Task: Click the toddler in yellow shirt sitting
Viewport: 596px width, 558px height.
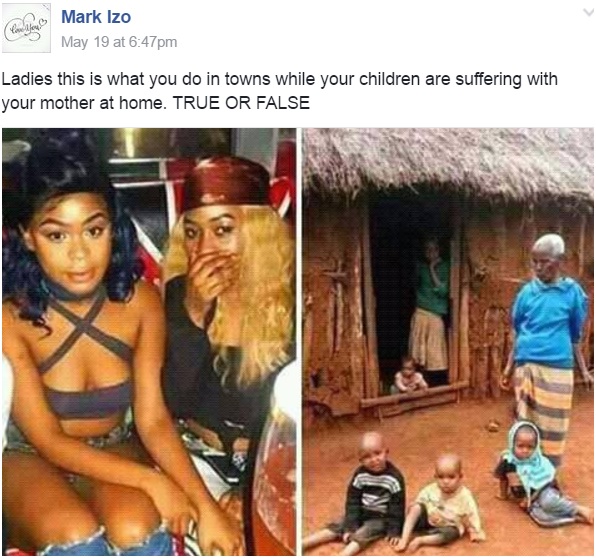Action: 445,502
